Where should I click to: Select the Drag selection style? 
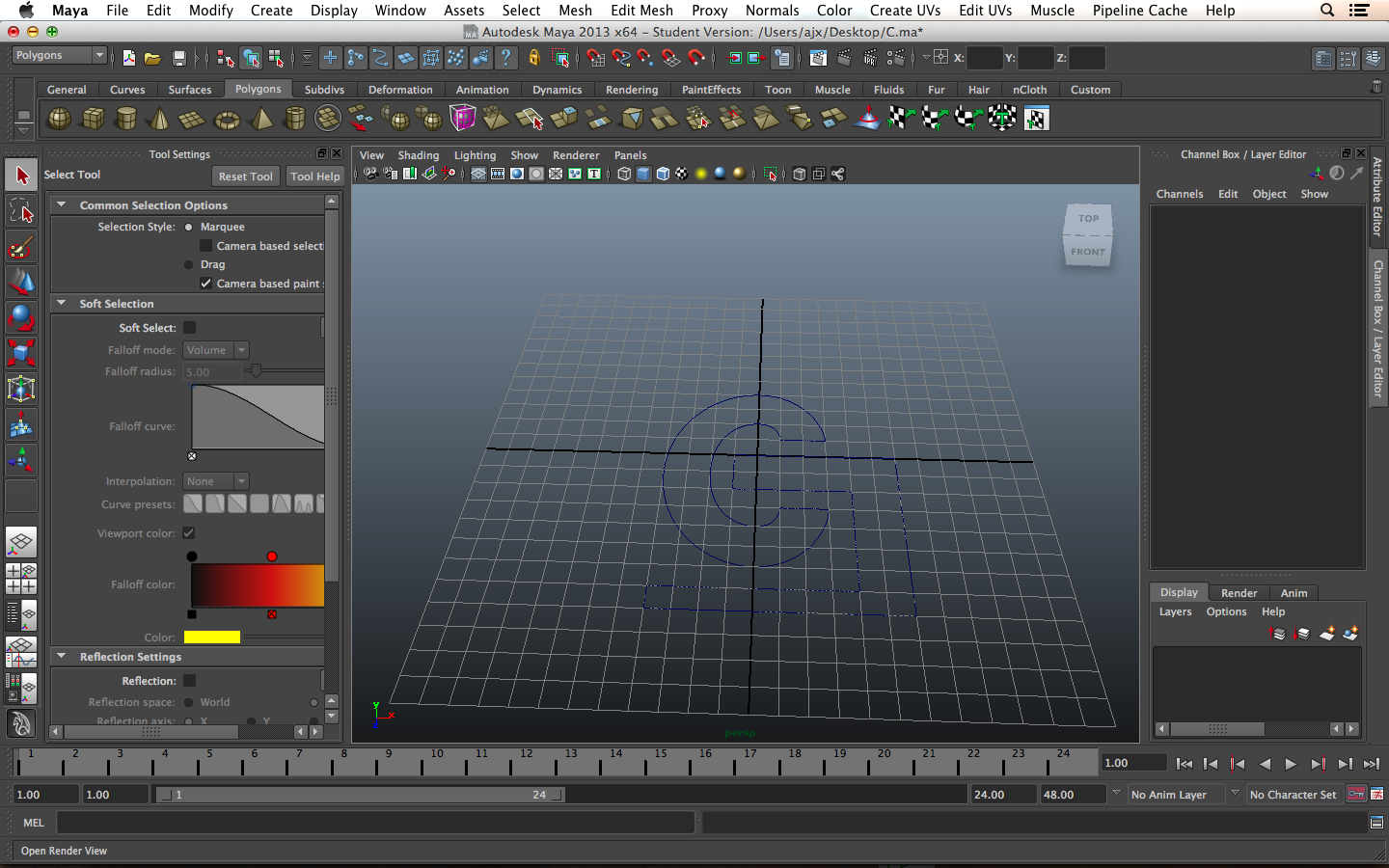(189, 264)
